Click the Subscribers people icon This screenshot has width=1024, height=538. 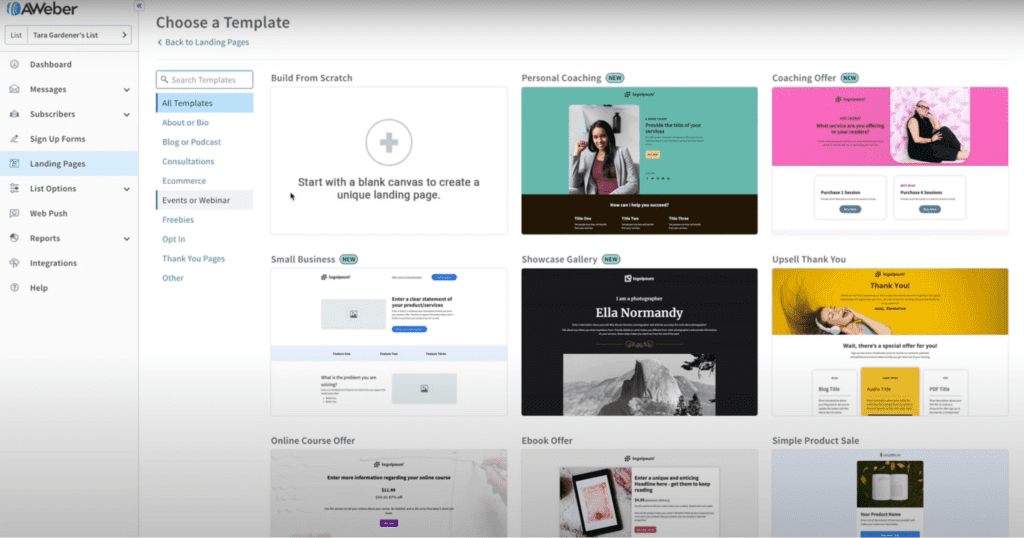[14, 114]
